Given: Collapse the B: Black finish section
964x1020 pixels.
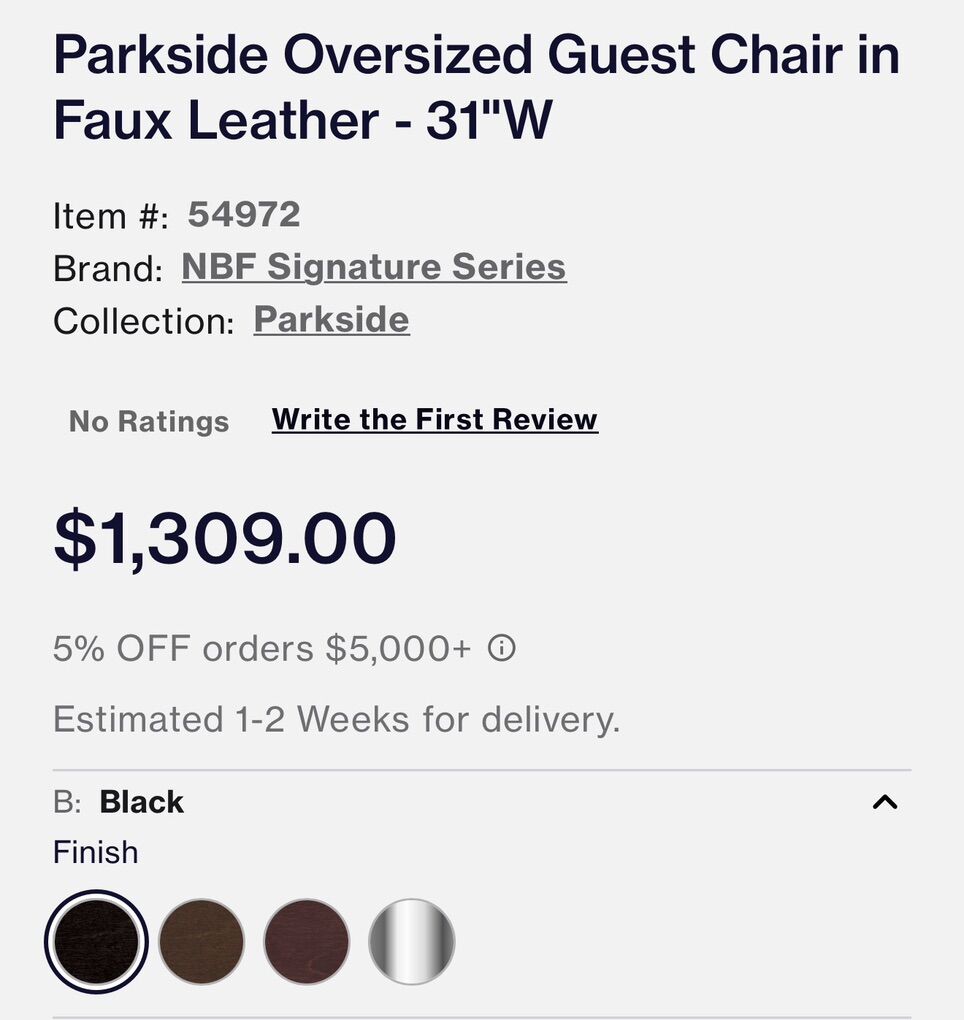Looking at the screenshot, I should tap(885, 802).
